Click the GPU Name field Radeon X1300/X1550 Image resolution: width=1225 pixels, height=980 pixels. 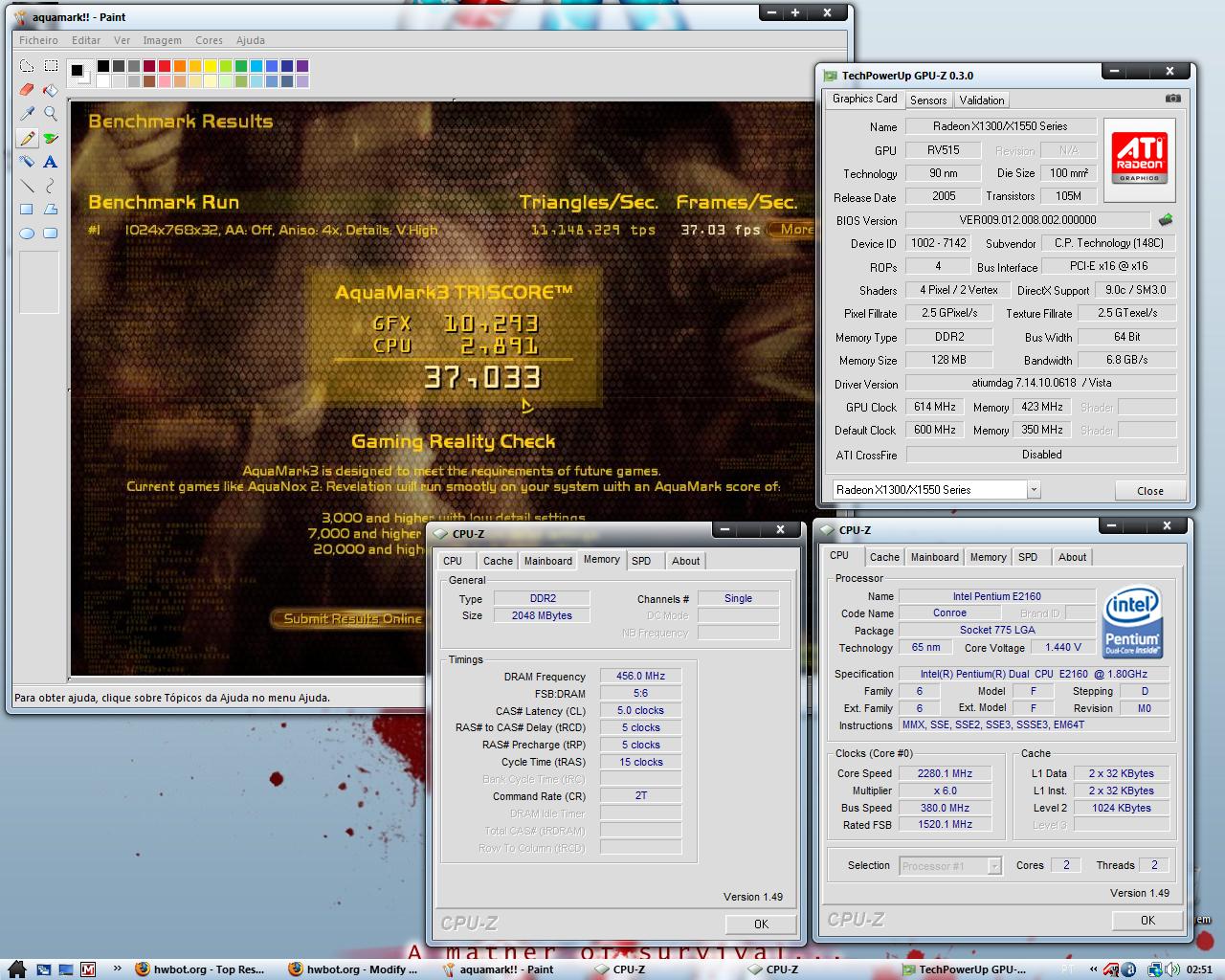tap(1000, 126)
